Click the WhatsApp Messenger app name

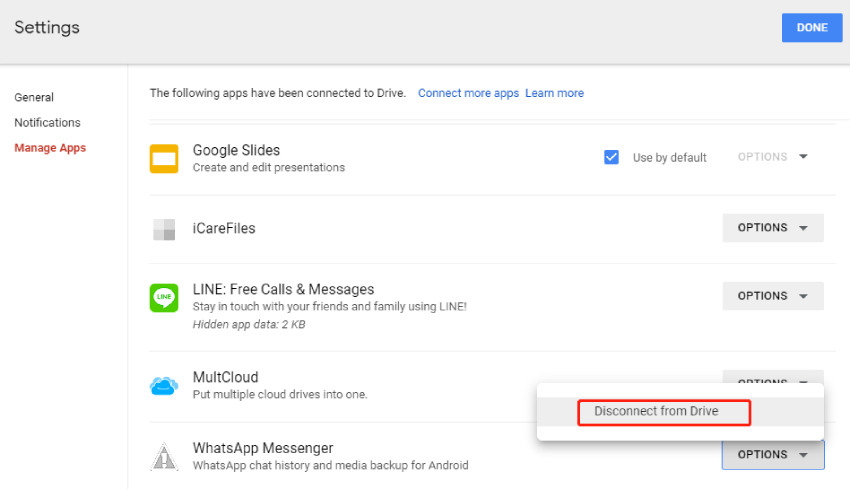[263, 448]
